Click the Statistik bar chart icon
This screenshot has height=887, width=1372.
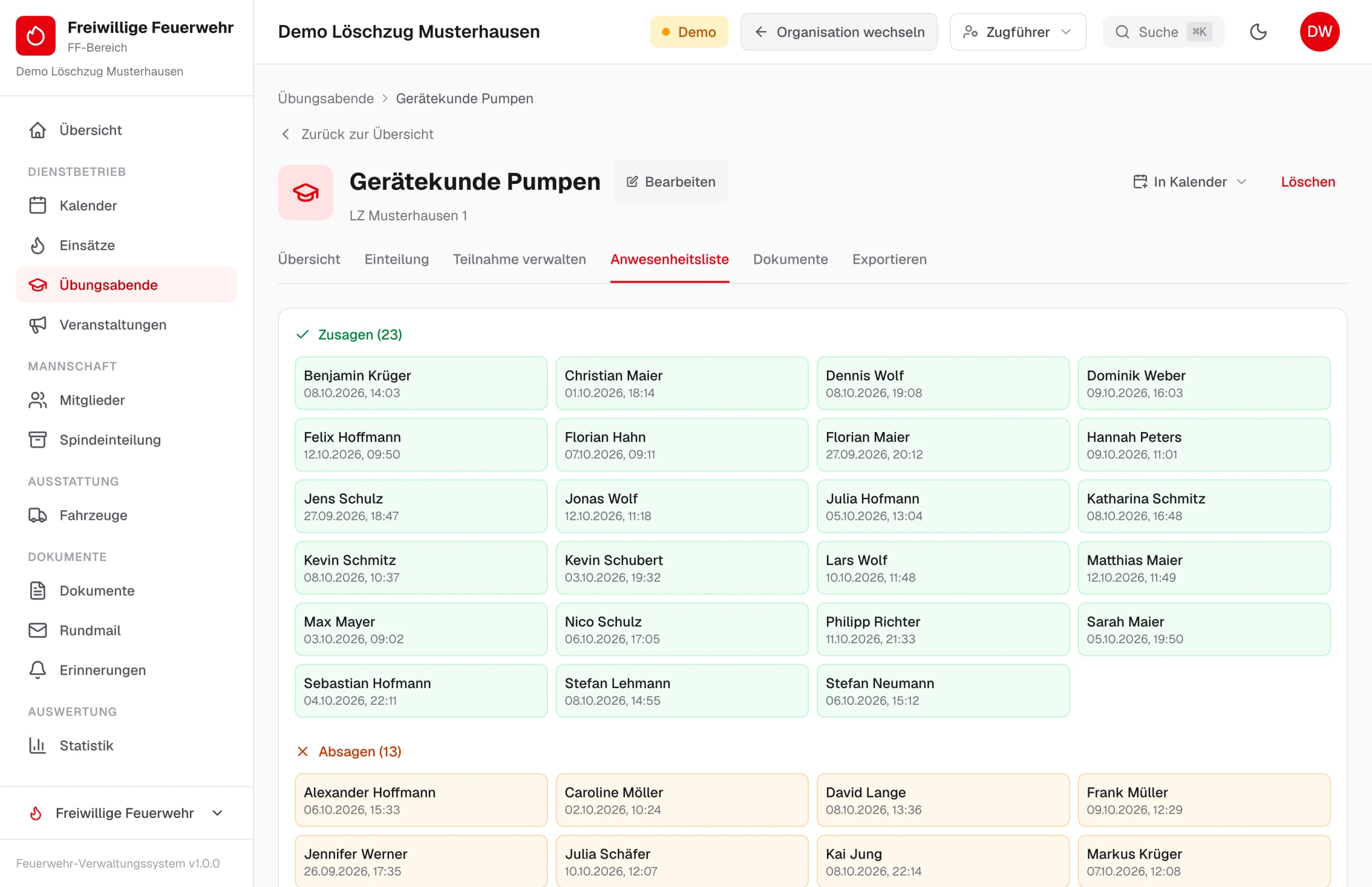(x=38, y=746)
